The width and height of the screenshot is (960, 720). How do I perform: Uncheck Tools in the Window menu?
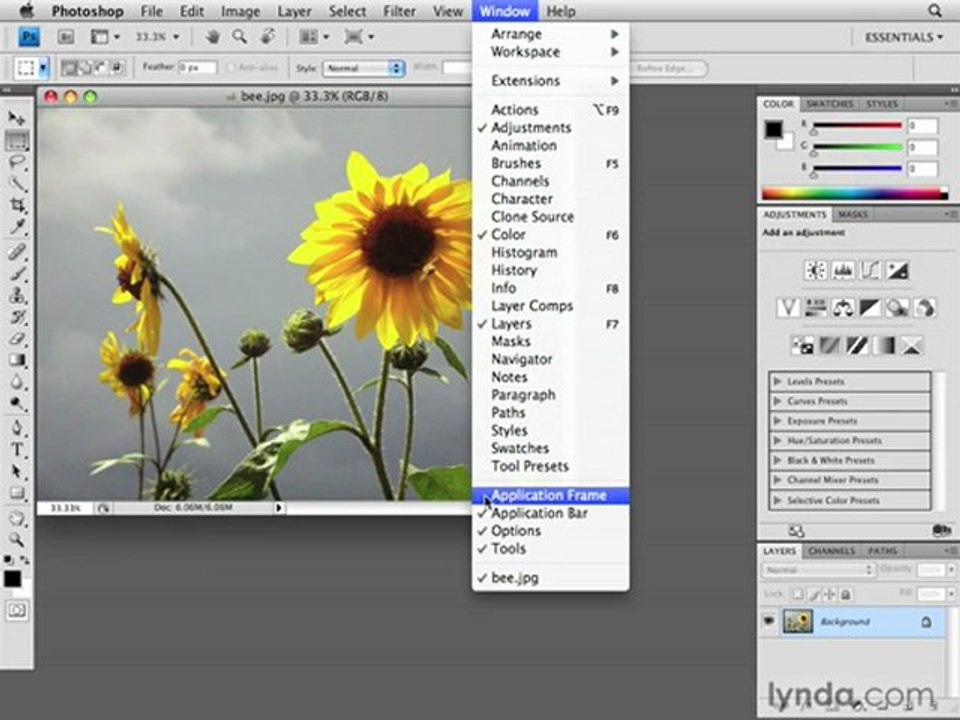550,549
